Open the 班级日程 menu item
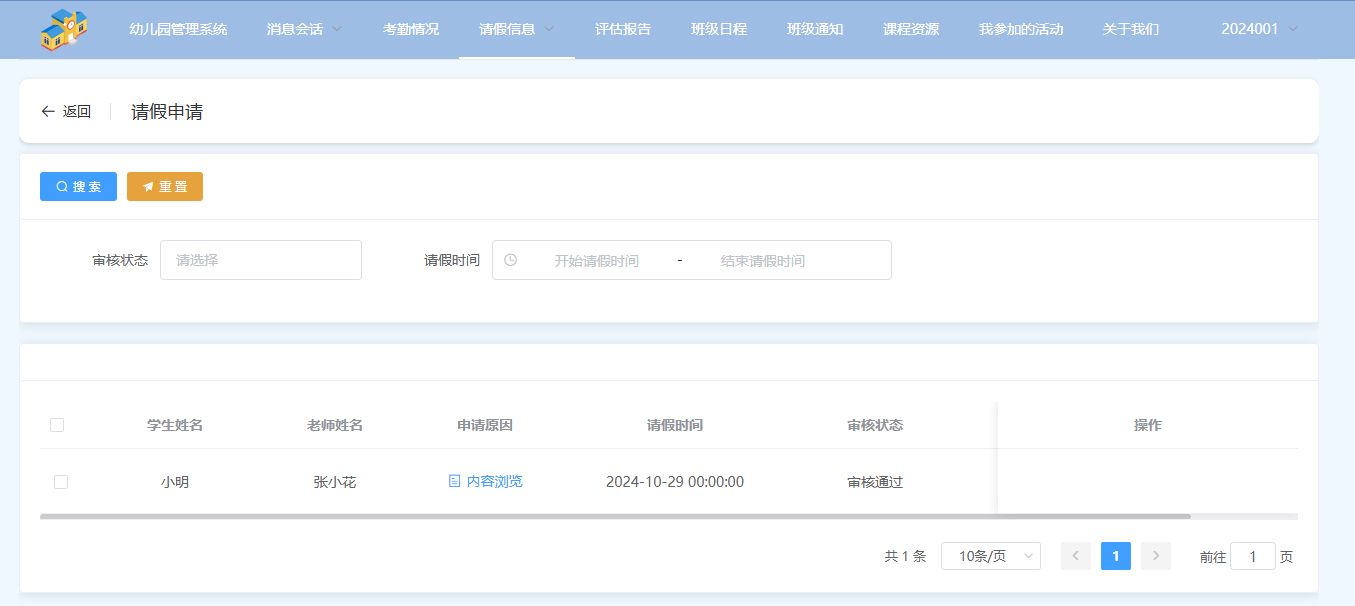Screen dimensions: 1355x606 tap(719, 29)
